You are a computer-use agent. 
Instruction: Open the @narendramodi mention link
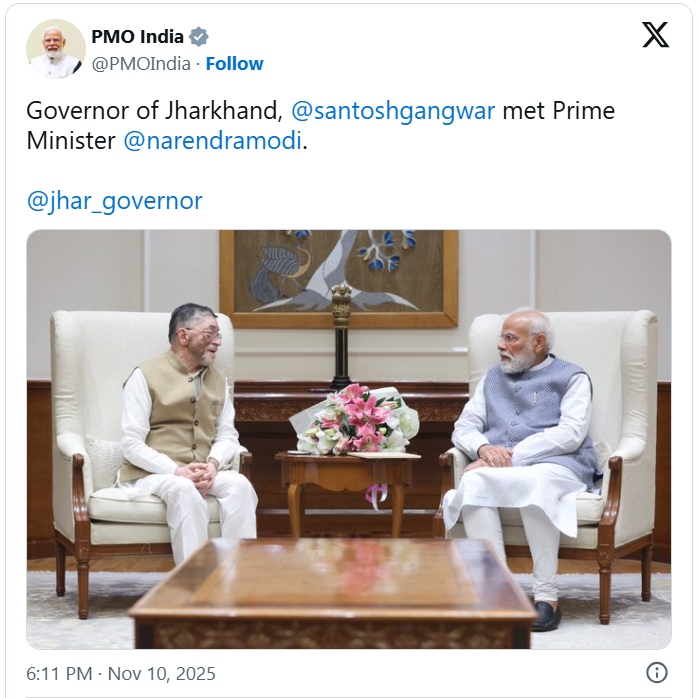pyautogui.click(x=212, y=140)
